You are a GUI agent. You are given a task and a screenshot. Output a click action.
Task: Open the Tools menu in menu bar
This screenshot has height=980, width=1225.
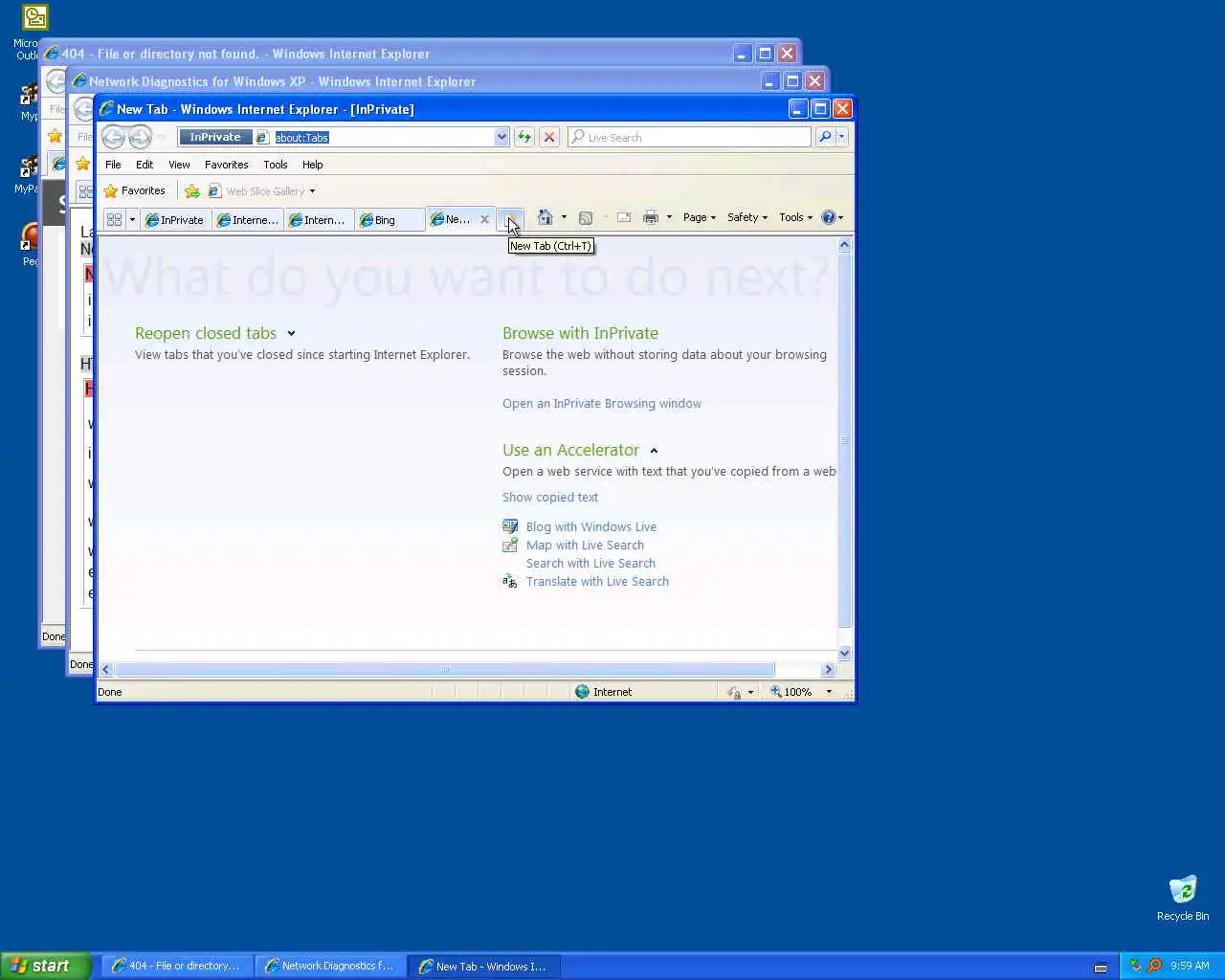pyautogui.click(x=276, y=165)
